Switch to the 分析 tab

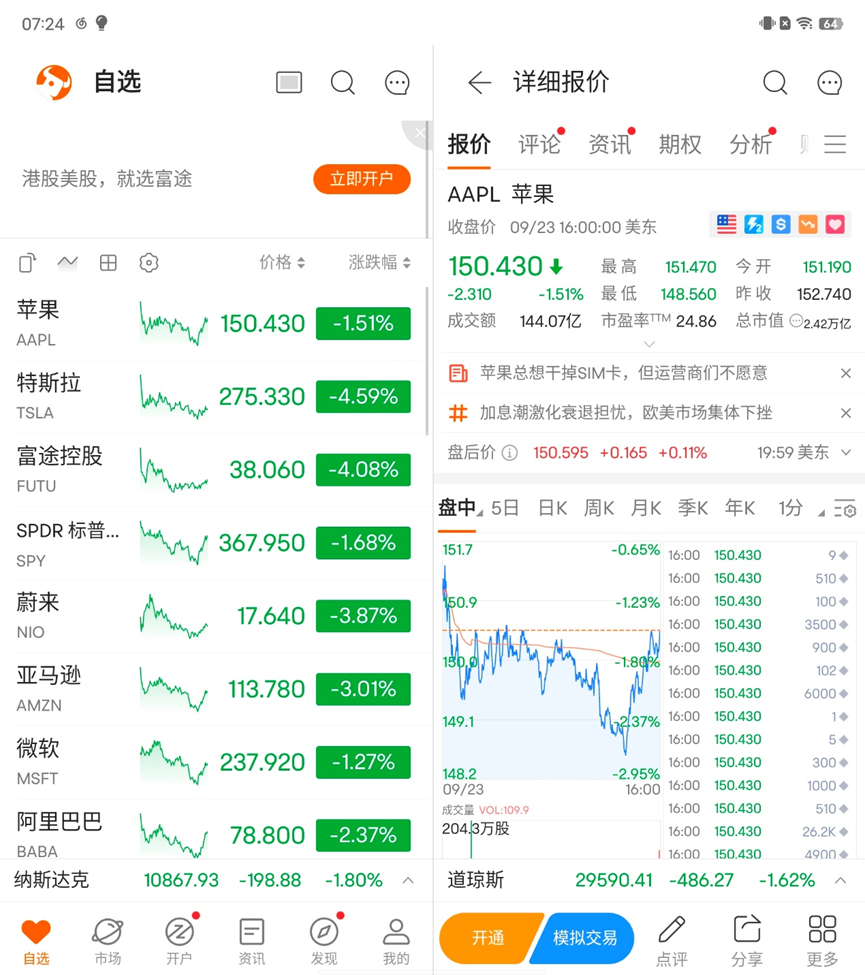tap(751, 144)
